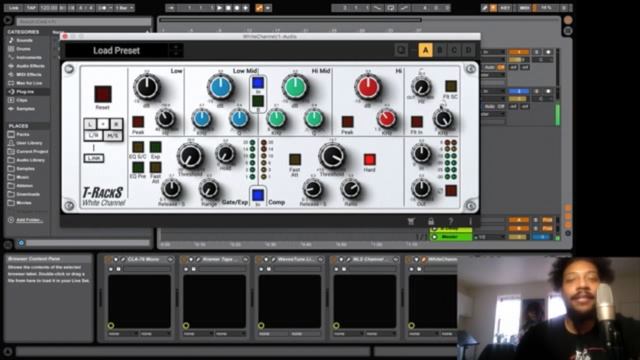Image resolution: width=640 pixels, height=360 pixels.
Task: Adjust the Out level knob
Action: point(421,189)
